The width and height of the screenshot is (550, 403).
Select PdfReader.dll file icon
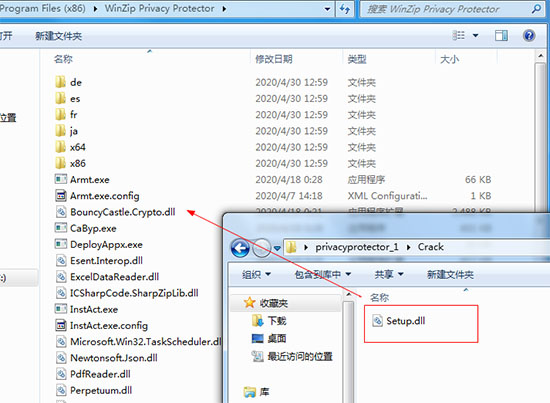point(61,374)
